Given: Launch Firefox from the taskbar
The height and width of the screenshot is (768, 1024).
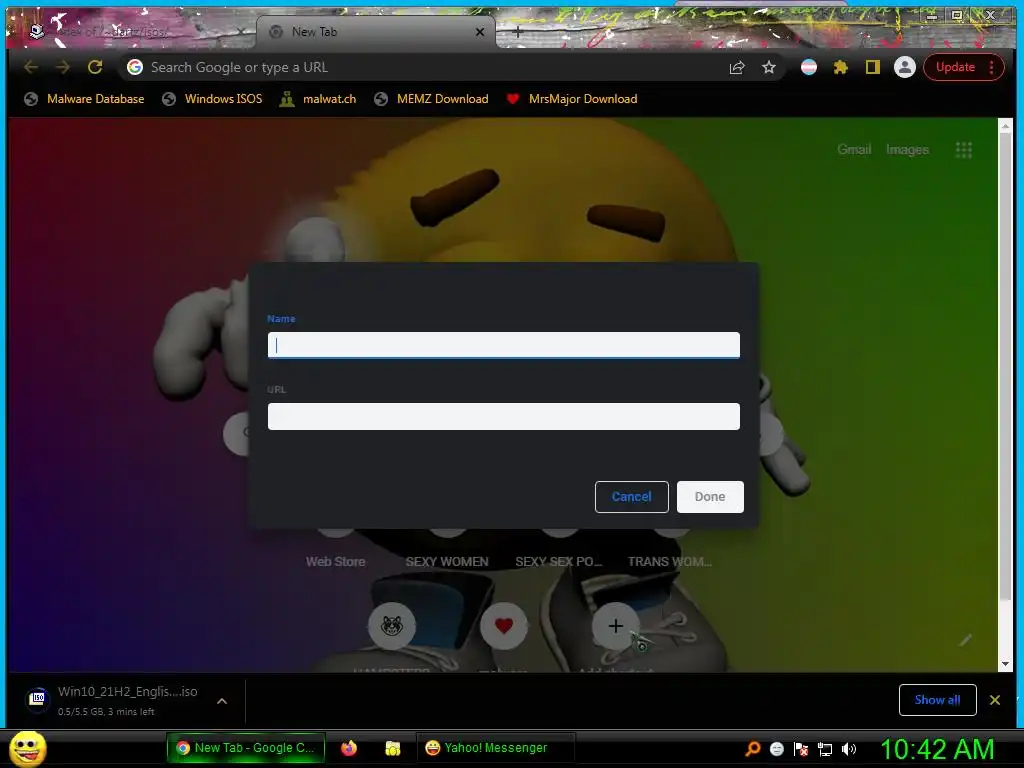Looking at the screenshot, I should (x=349, y=748).
